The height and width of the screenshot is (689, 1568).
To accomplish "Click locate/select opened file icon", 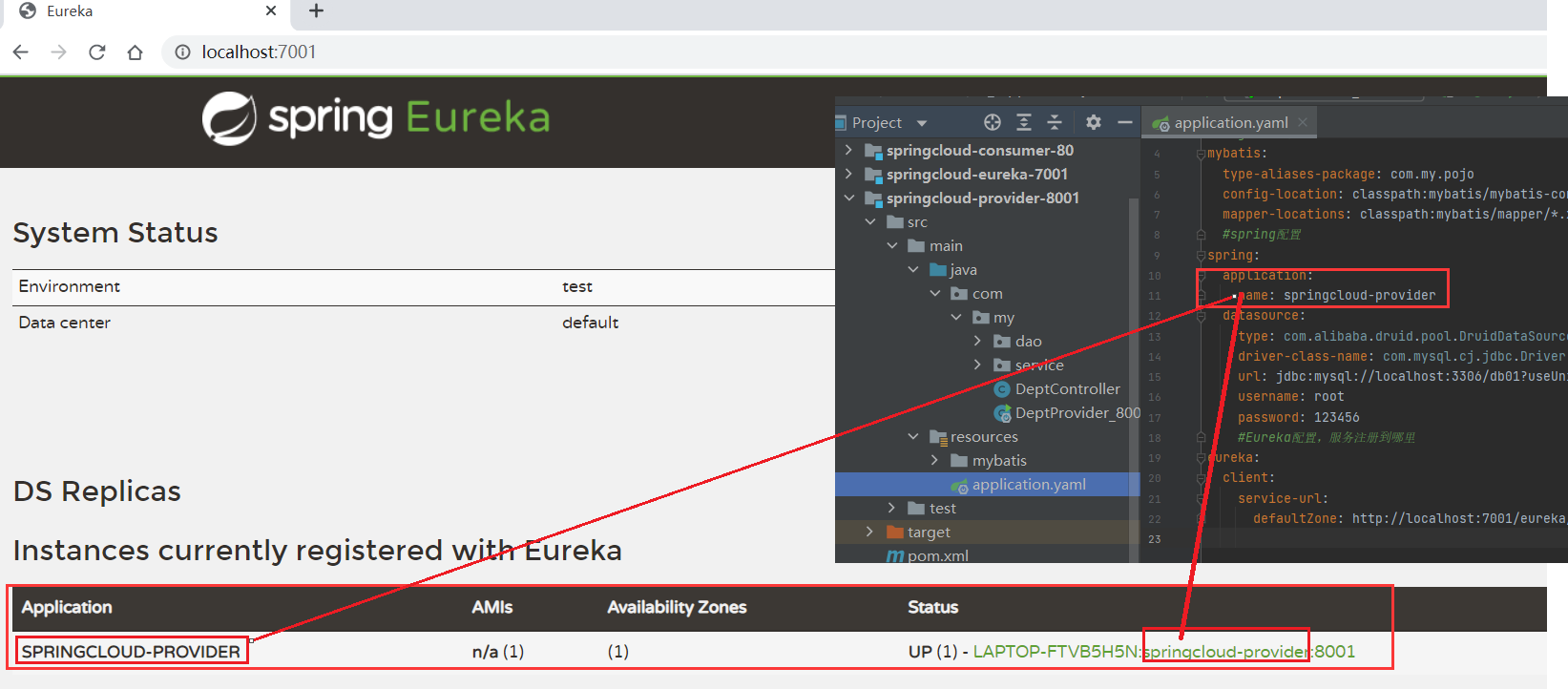I will pos(993,122).
